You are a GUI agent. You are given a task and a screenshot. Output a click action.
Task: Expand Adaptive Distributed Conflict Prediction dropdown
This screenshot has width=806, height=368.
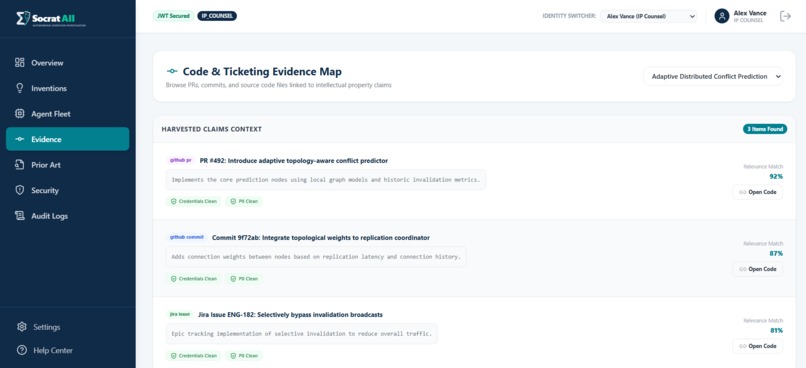coord(713,77)
